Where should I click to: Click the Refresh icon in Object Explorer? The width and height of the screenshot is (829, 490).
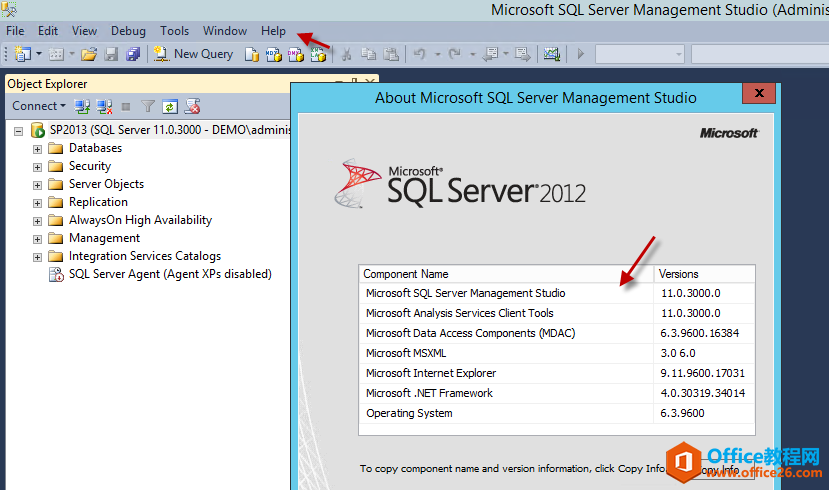[x=170, y=106]
